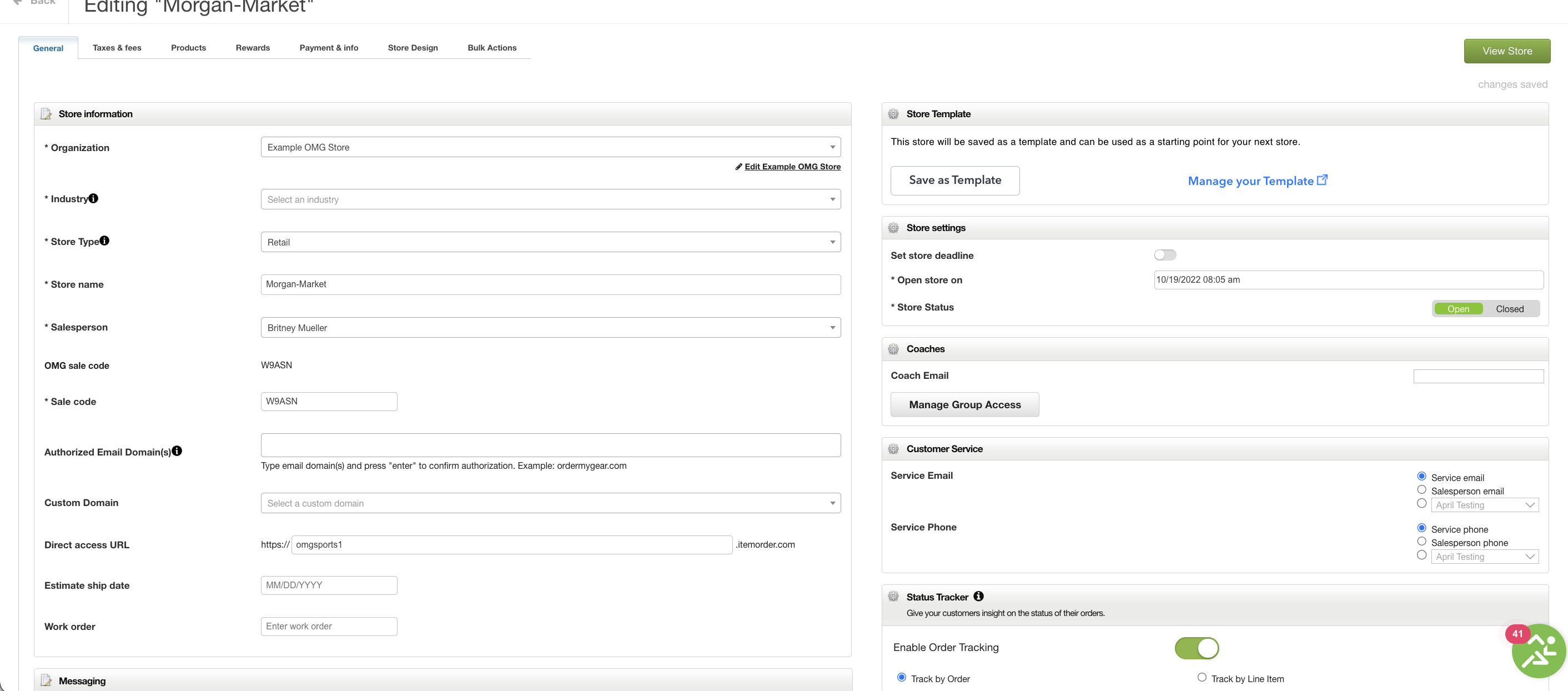
Task: Click the Store name input field
Action: point(551,284)
